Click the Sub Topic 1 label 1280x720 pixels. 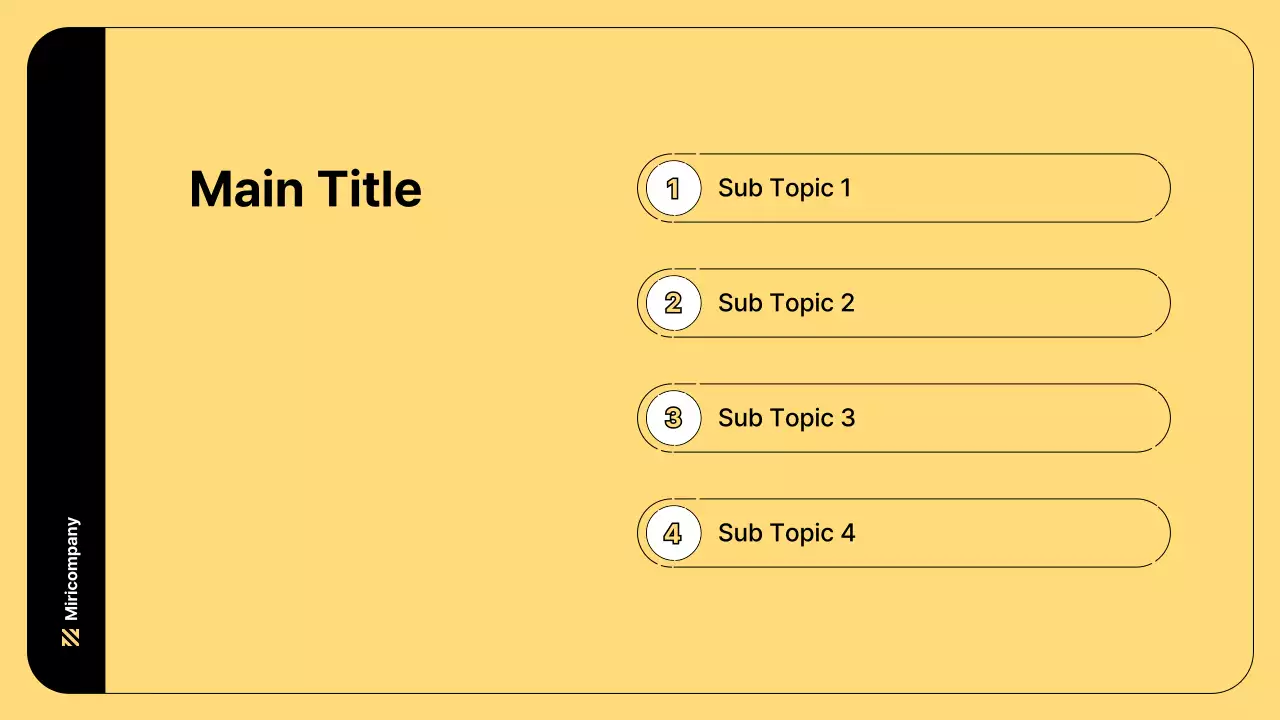(x=784, y=188)
